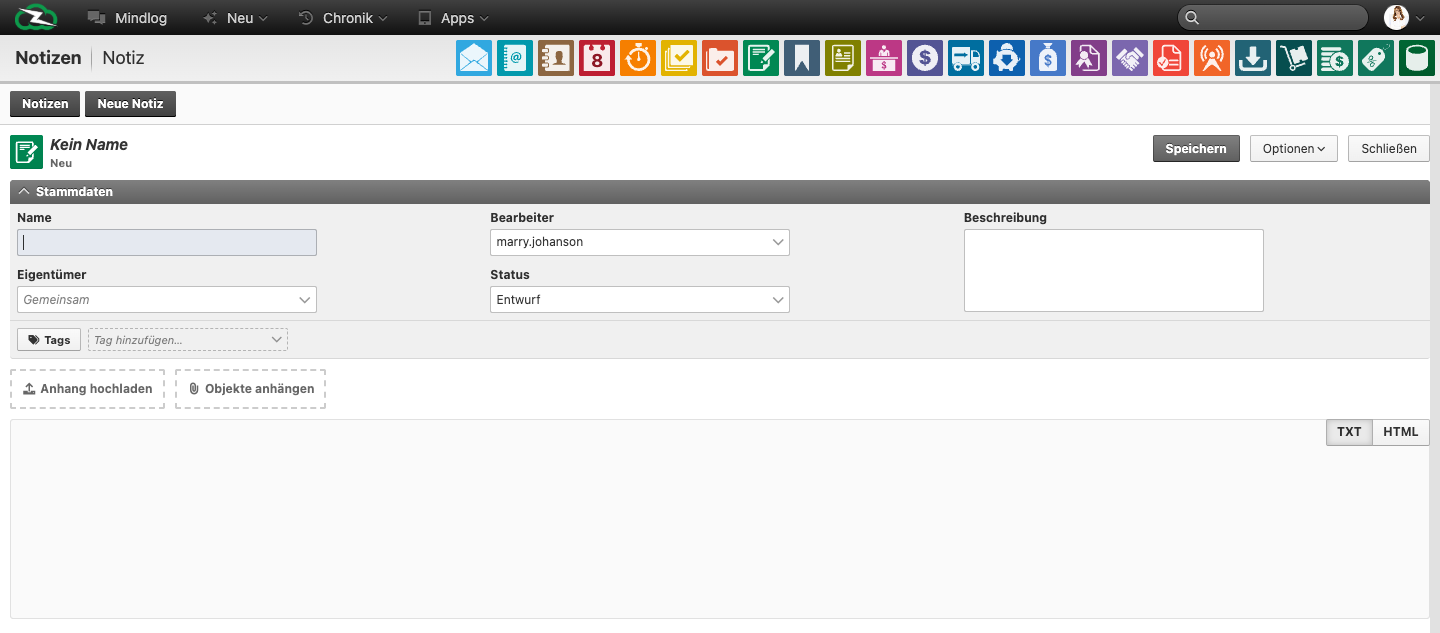Open the light blue Mail envelope app icon
Image resolution: width=1440 pixels, height=633 pixels.
[474, 58]
